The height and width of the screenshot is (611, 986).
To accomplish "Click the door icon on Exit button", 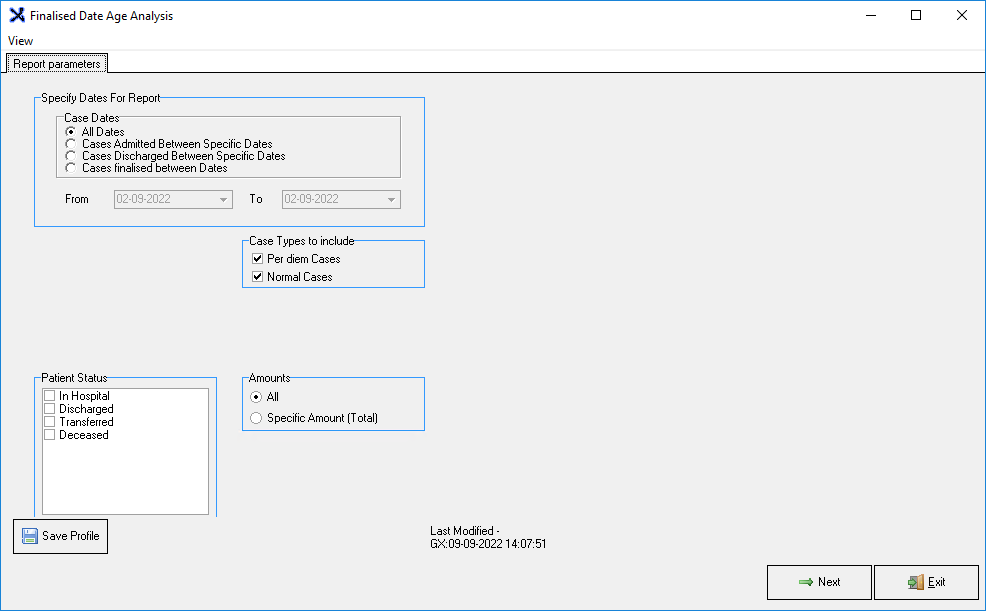I will 915,582.
